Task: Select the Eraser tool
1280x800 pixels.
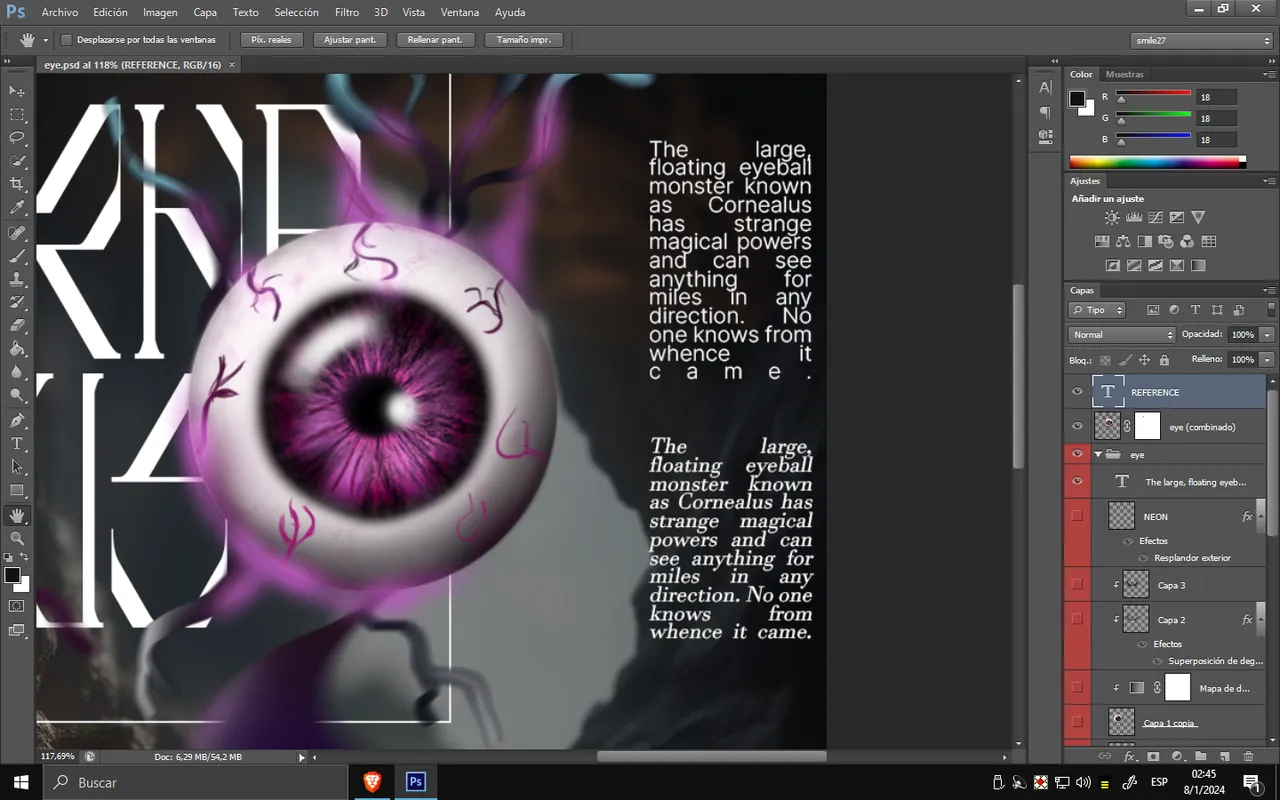Action: point(17,326)
